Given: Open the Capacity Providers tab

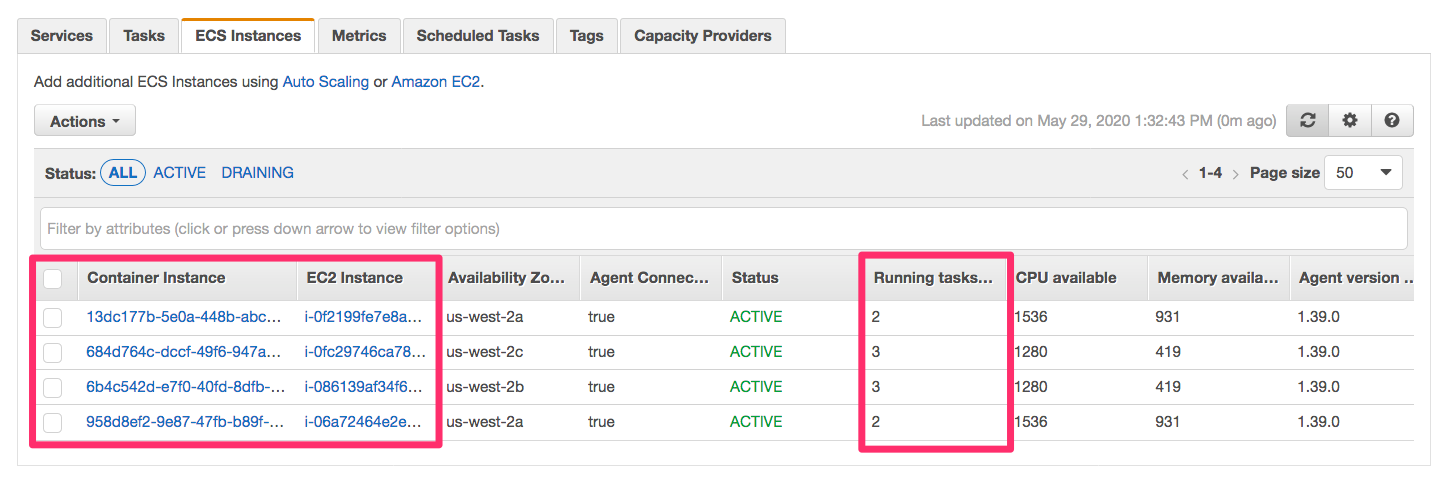Looking at the screenshot, I should click(702, 36).
